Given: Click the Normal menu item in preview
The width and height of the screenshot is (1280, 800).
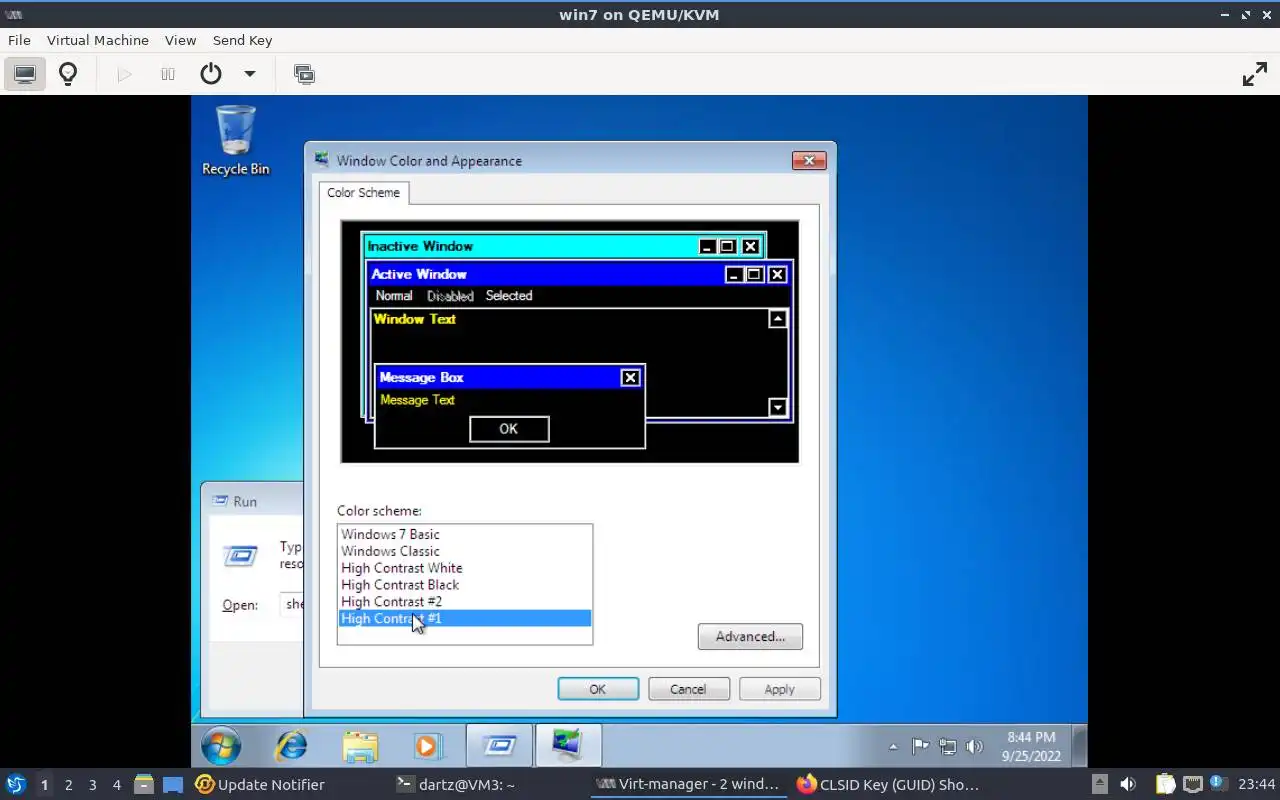Looking at the screenshot, I should click(394, 296).
